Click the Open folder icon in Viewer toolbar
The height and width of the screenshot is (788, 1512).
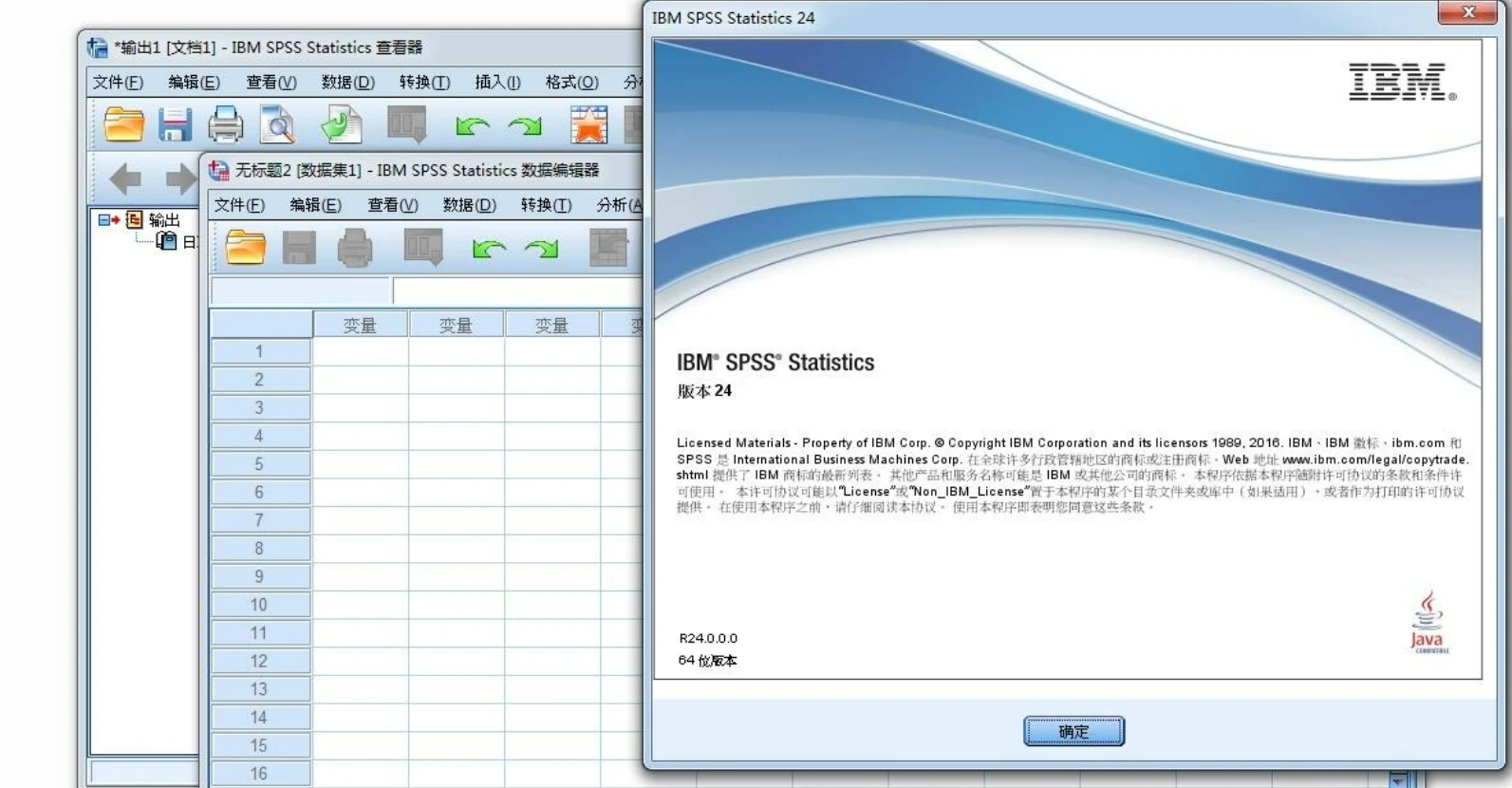tap(123, 124)
